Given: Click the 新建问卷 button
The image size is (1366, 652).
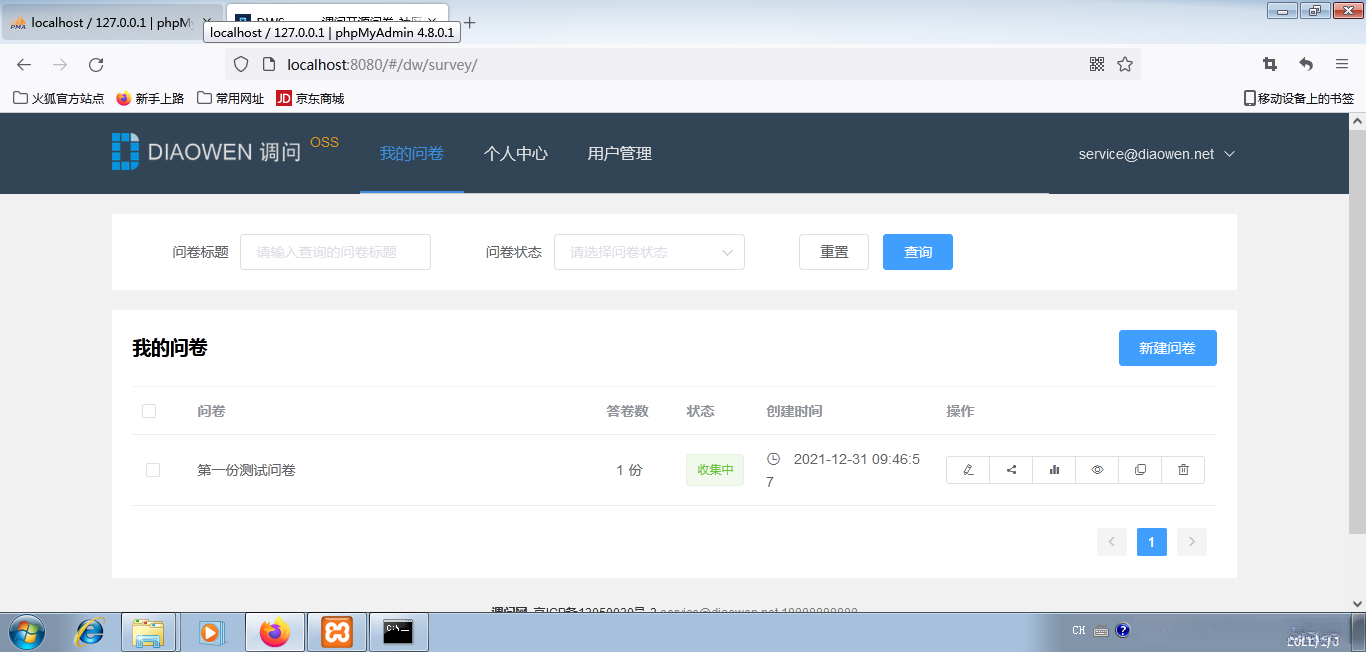Looking at the screenshot, I should click(1168, 348).
